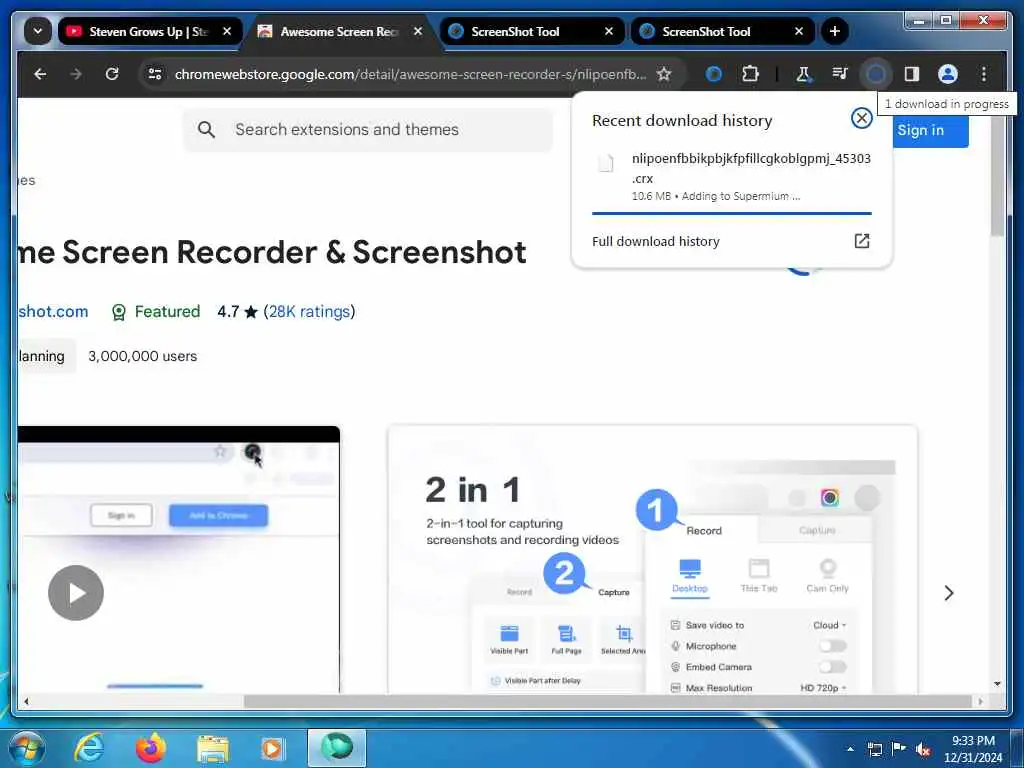Go forward with the forward arrow
1024x768 pixels.
click(x=76, y=74)
